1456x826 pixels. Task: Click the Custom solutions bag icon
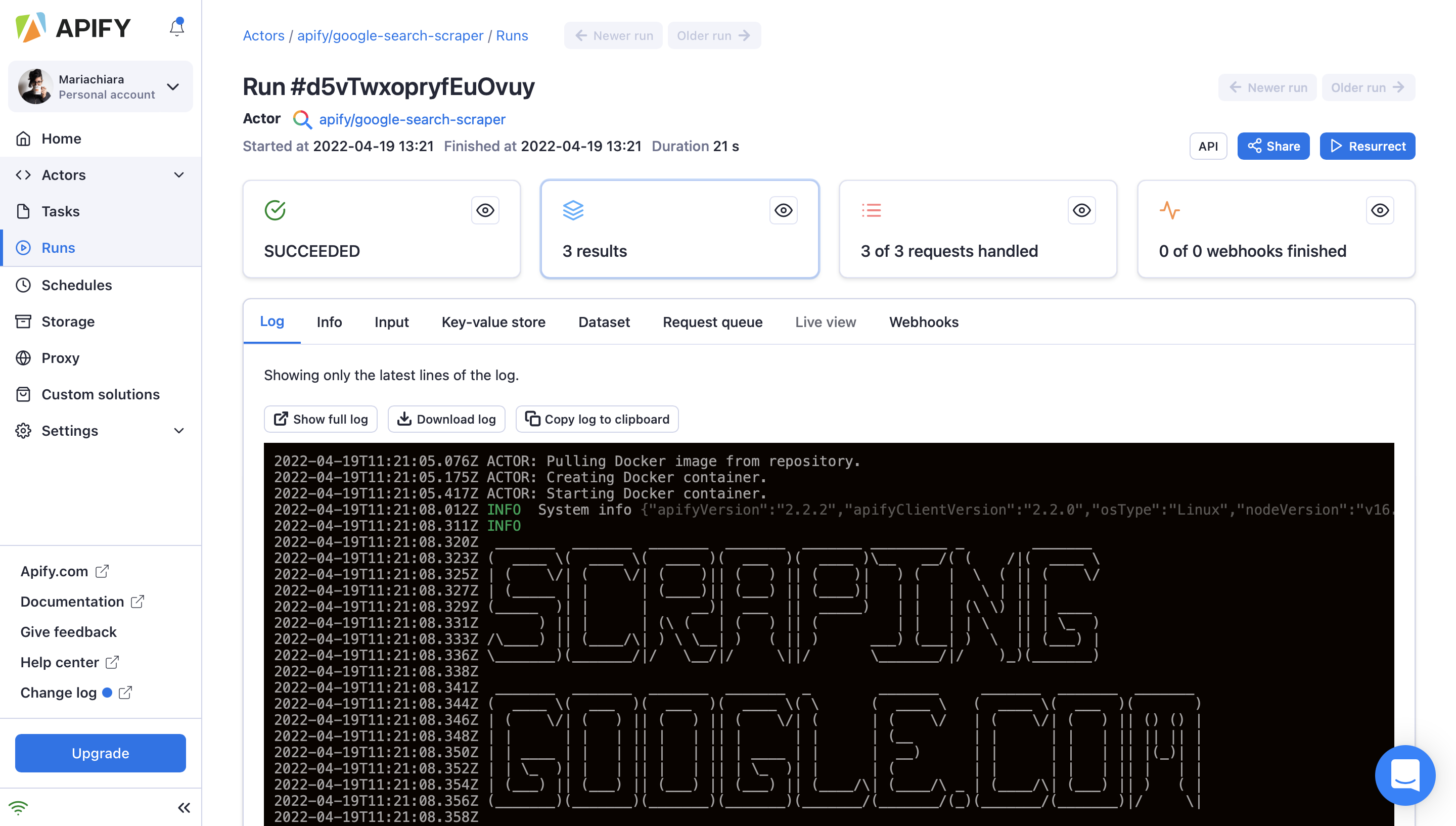tap(23, 394)
